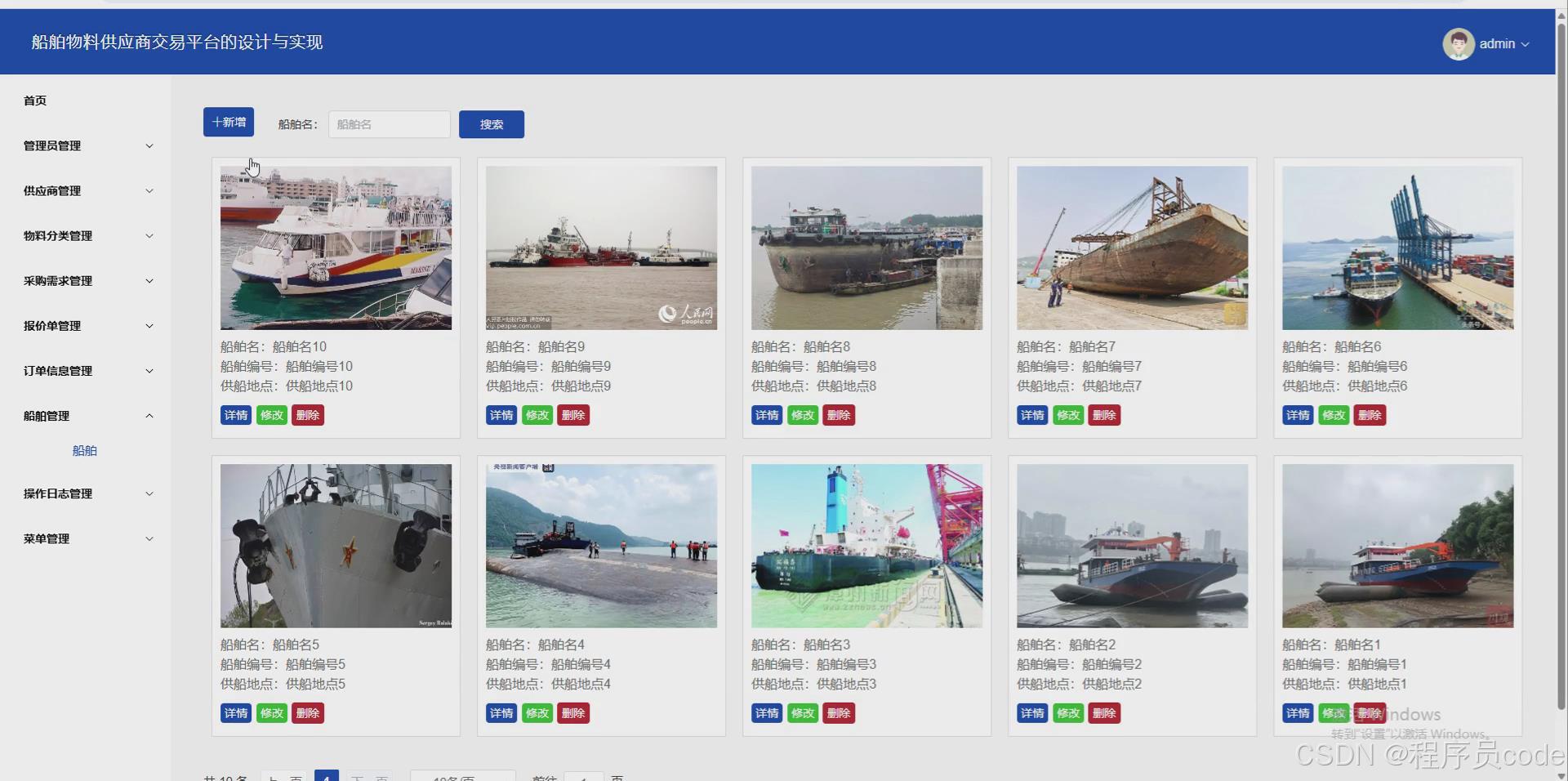This screenshot has height=781, width=1568.
Task: Open the 船舶名10 ship photo
Action: 336,248
